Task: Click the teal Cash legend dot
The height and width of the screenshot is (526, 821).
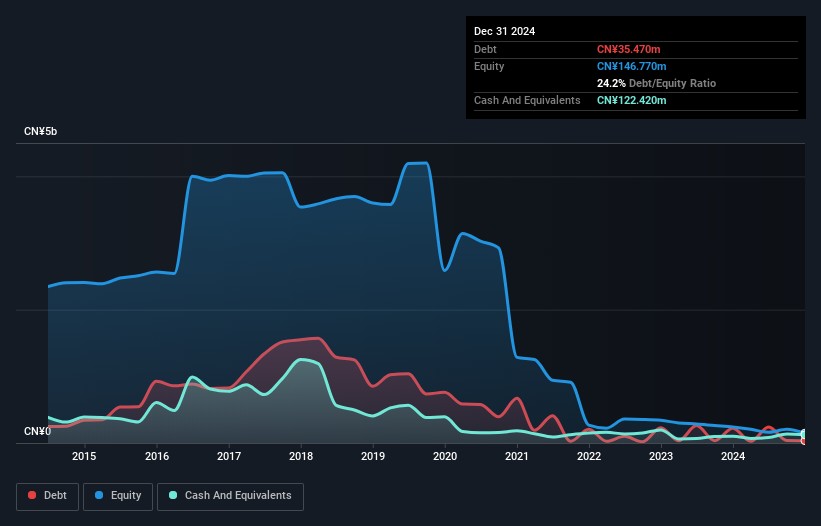Action: click(x=173, y=495)
